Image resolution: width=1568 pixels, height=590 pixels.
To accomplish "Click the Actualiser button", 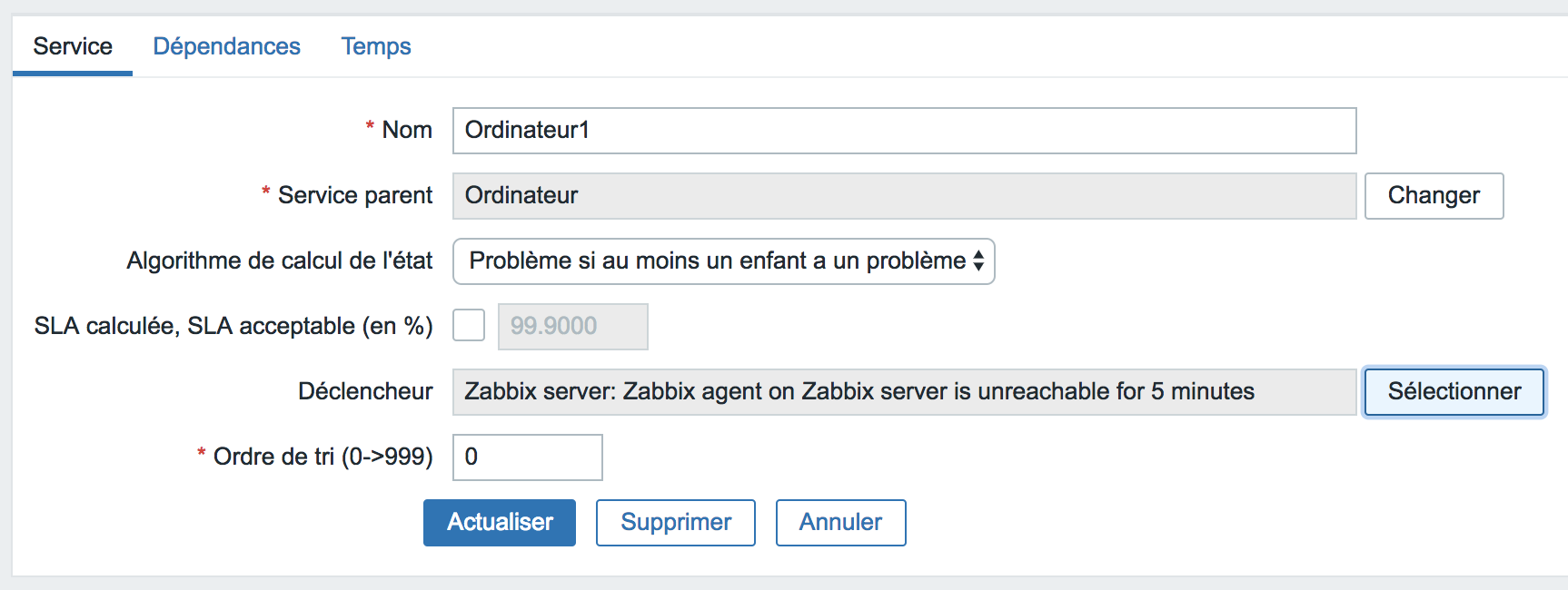I will tap(499, 523).
